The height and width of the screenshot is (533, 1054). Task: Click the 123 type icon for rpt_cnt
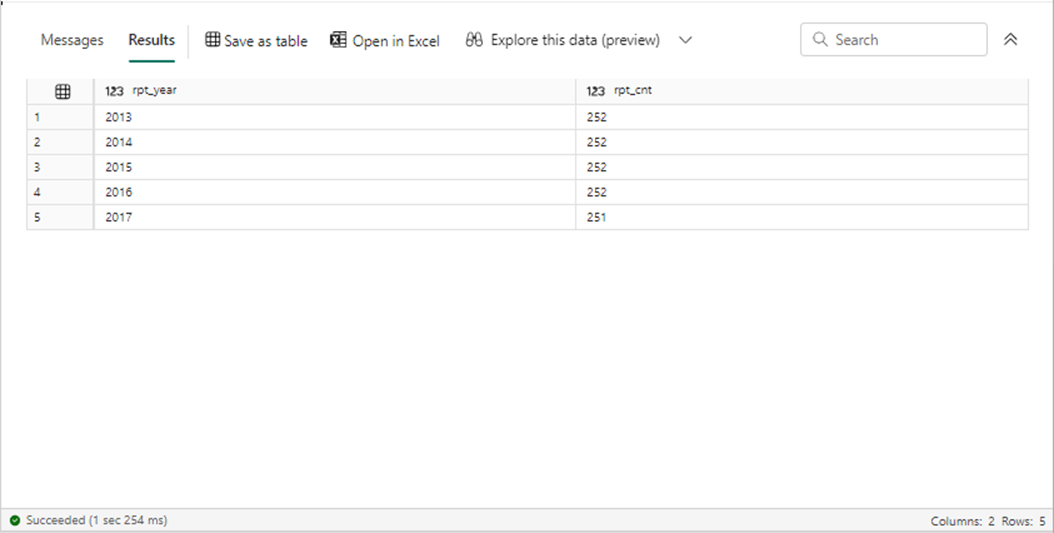596,91
